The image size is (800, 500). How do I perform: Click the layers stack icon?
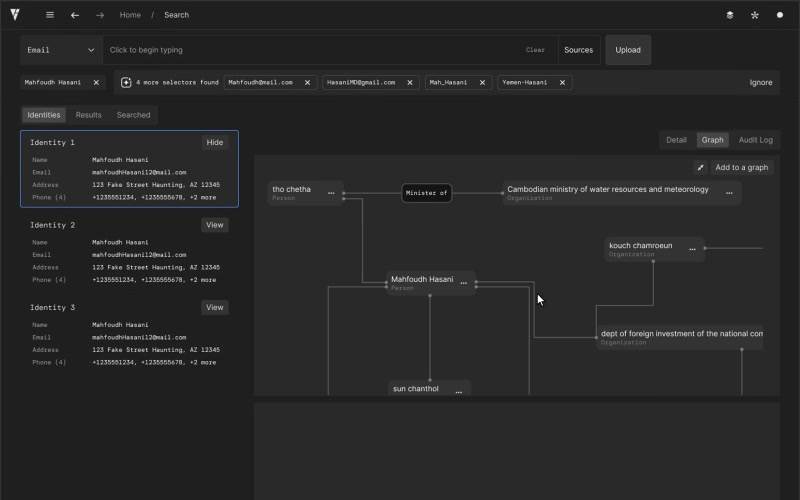pos(730,15)
